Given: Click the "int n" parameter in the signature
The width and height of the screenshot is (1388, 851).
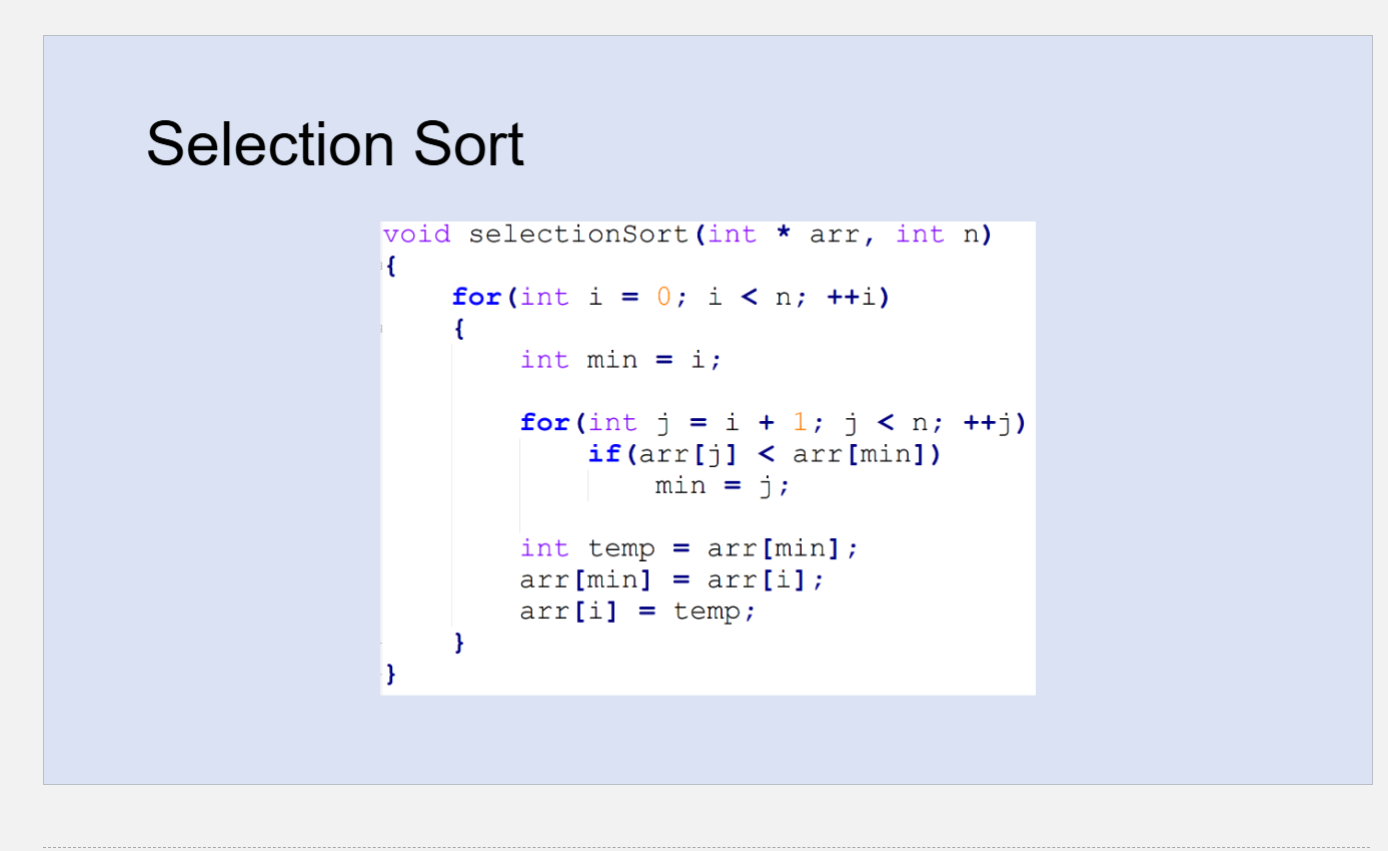Looking at the screenshot, I should click(x=937, y=234).
